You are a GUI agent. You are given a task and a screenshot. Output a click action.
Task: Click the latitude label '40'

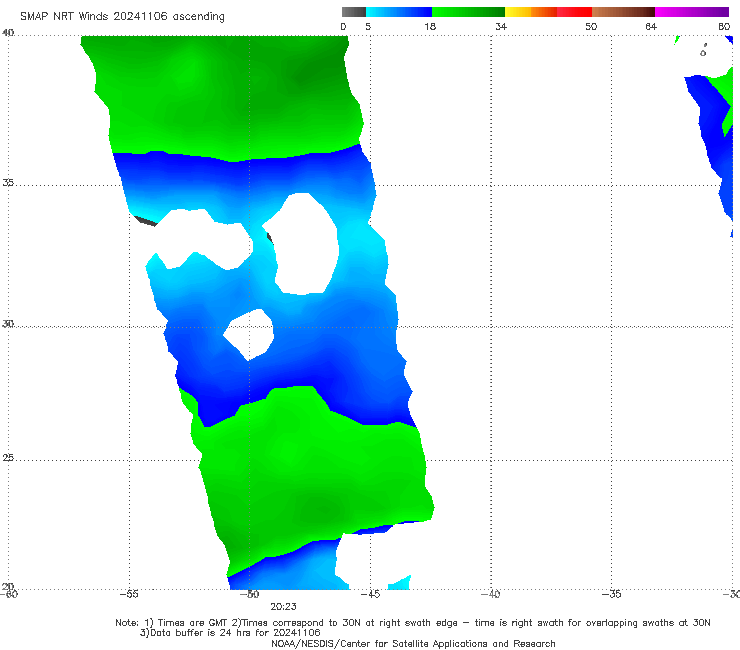pos(8,33)
